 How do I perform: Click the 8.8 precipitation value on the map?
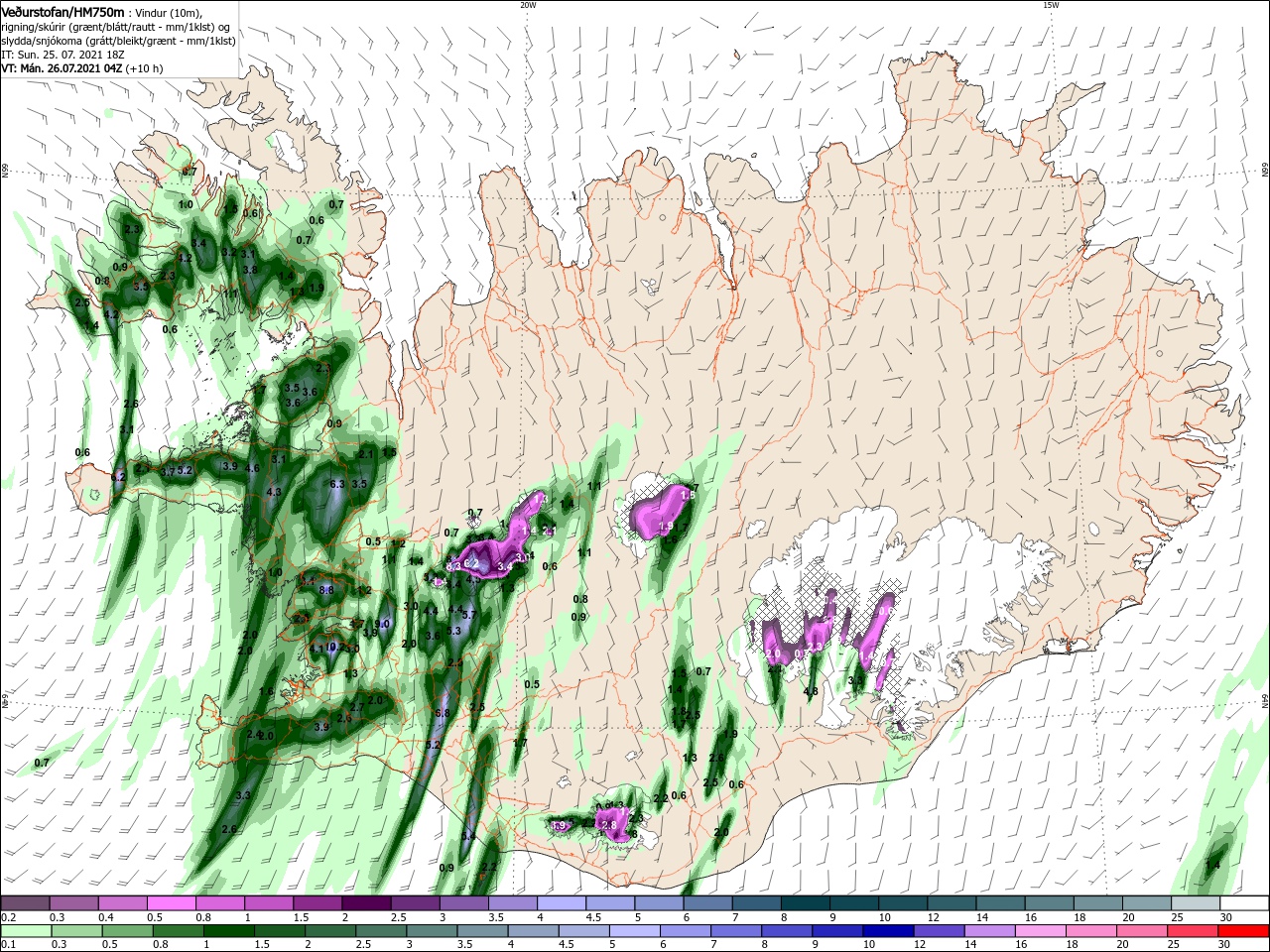pos(326,589)
